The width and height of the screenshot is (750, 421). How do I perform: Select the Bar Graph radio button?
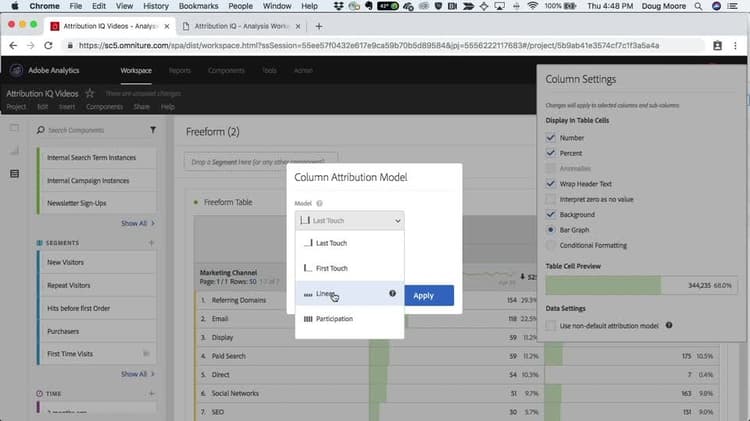[x=551, y=230]
